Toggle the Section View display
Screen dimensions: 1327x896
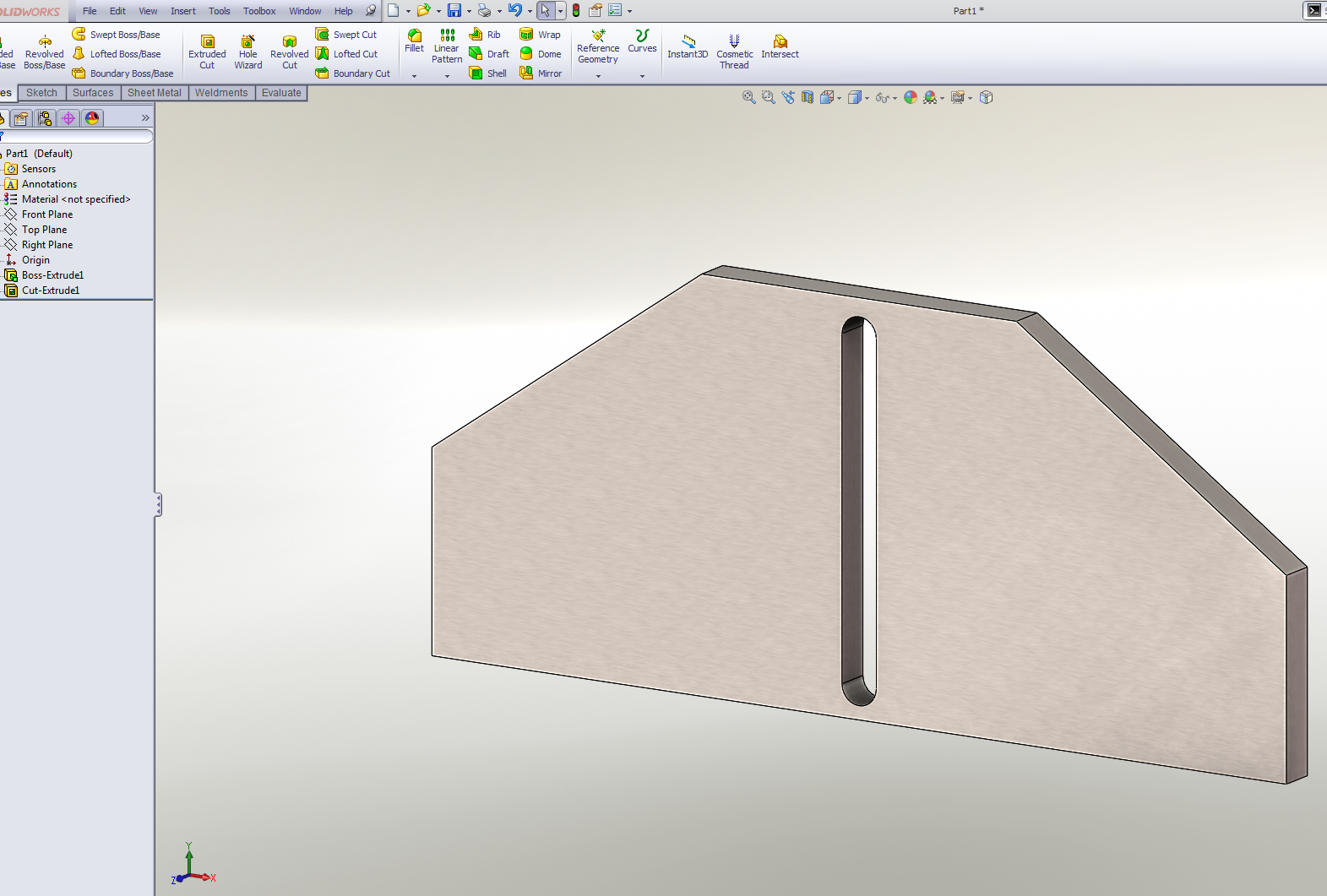(808, 97)
